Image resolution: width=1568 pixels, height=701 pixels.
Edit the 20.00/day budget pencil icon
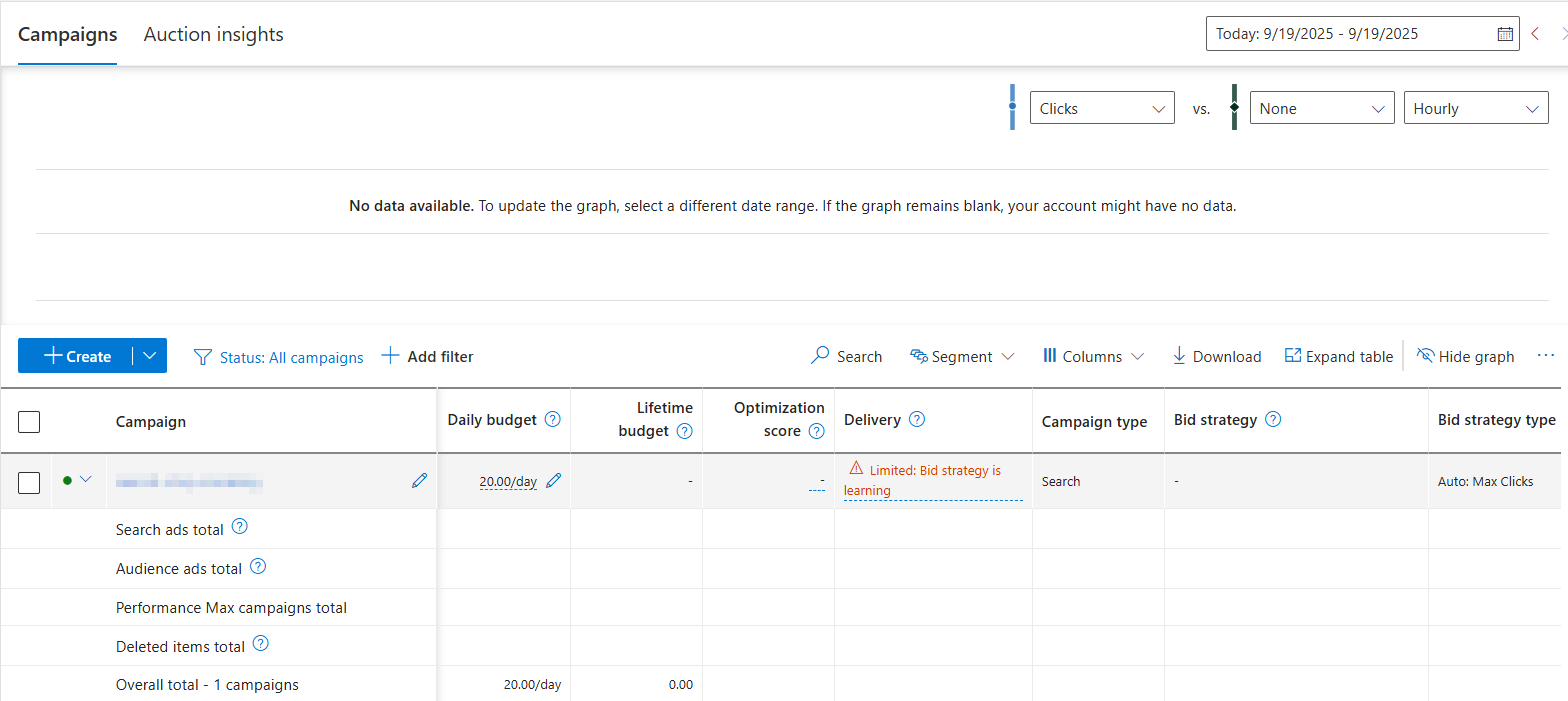point(554,480)
